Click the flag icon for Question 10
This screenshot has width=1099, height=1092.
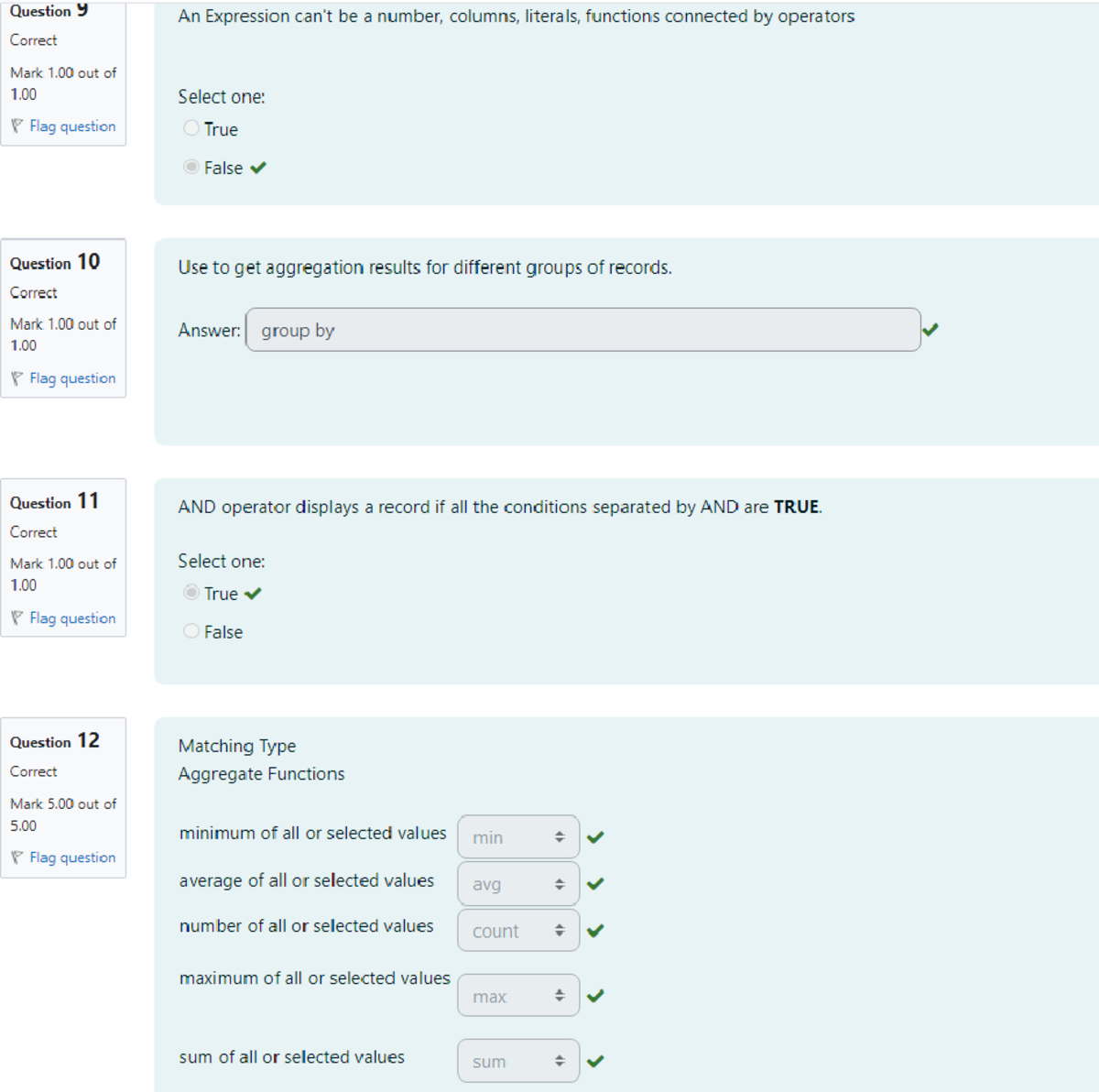pos(17,378)
